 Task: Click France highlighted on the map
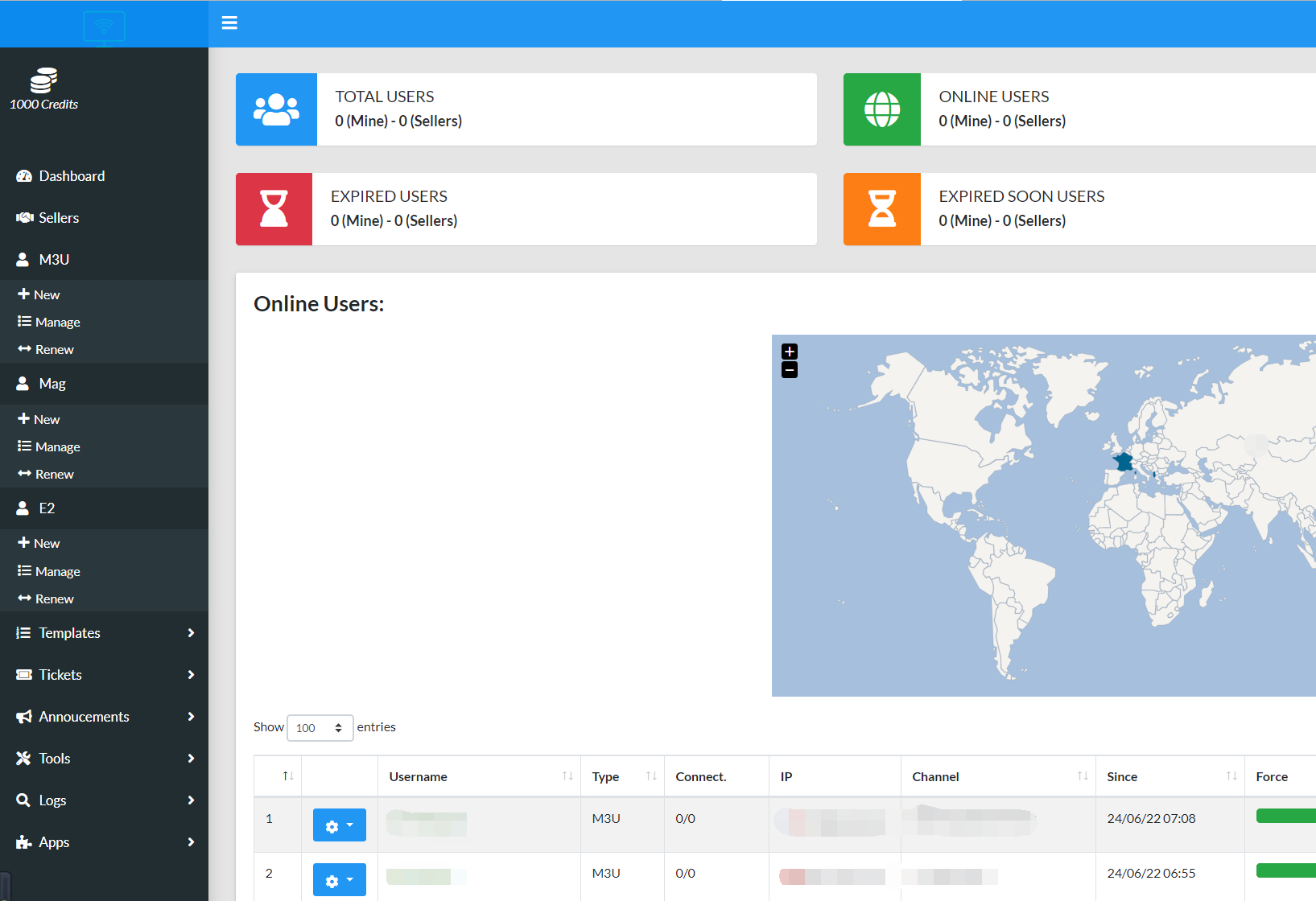tap(1124, 462)
